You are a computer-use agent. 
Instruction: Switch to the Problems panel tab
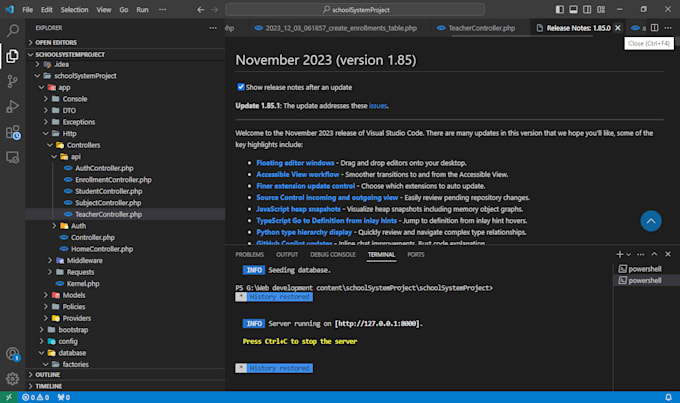click(x=249, y=255)
